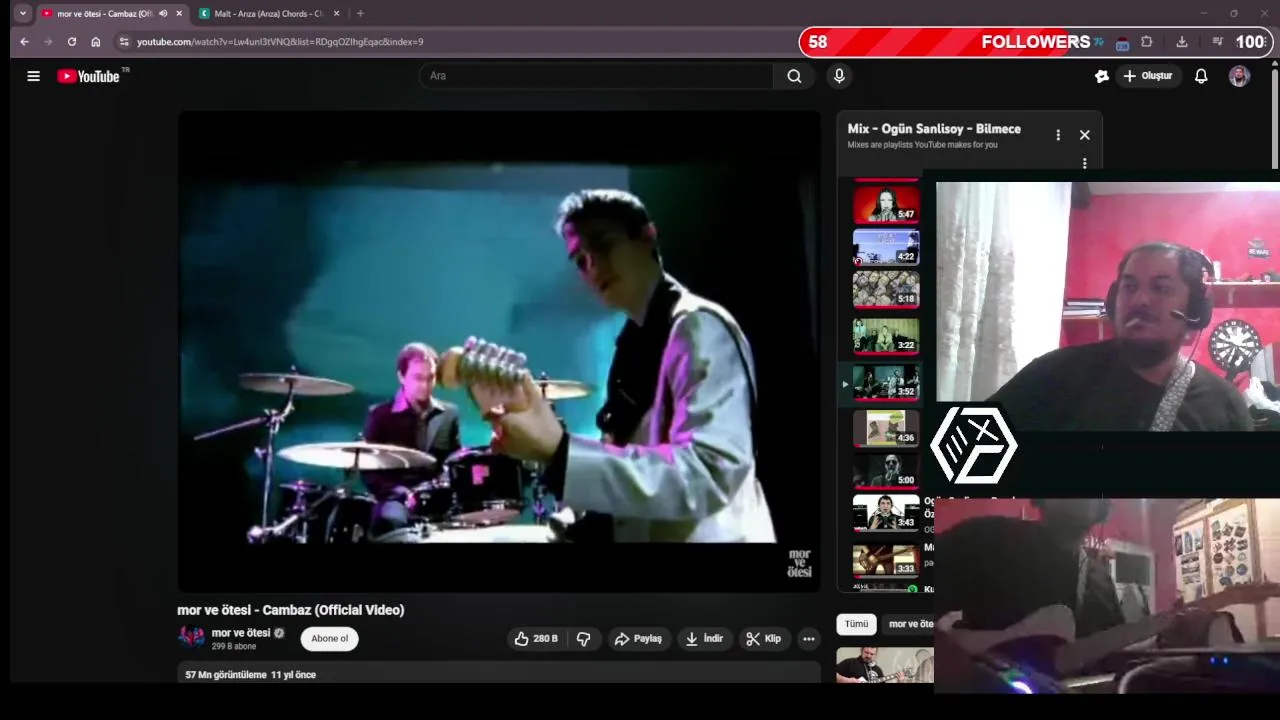Dislike the Cambaz video
Viewport: 1280px width, 720px height.
coord(584,639)
